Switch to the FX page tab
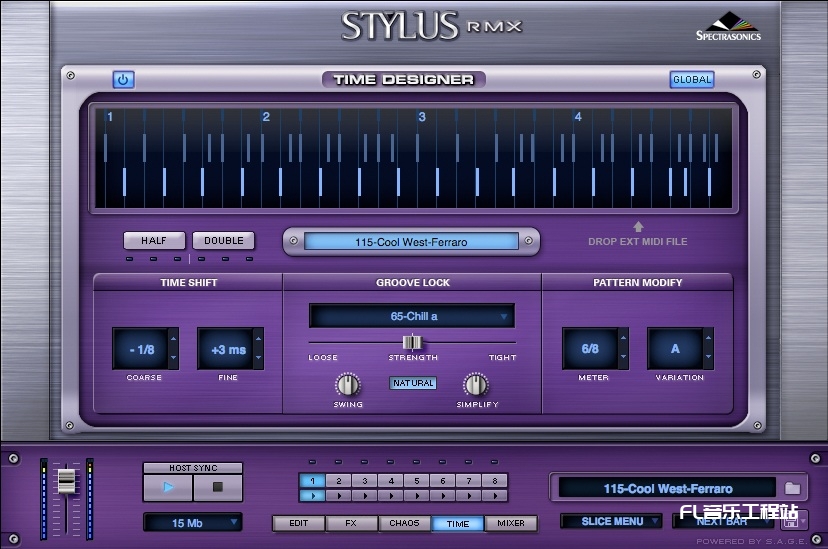This screenshot has height=549, width=828. point(351,523)
